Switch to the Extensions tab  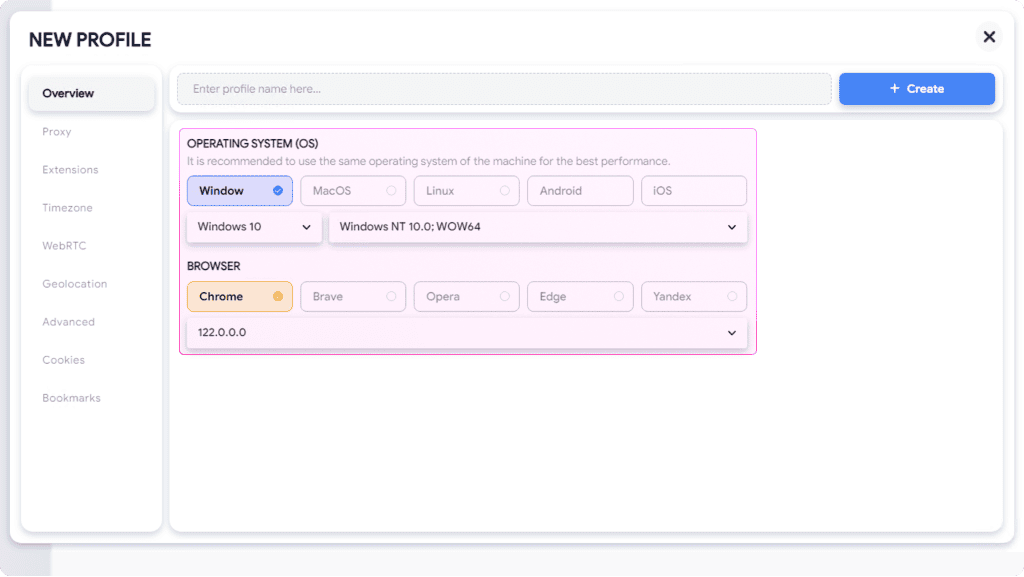tap(70, 170)
